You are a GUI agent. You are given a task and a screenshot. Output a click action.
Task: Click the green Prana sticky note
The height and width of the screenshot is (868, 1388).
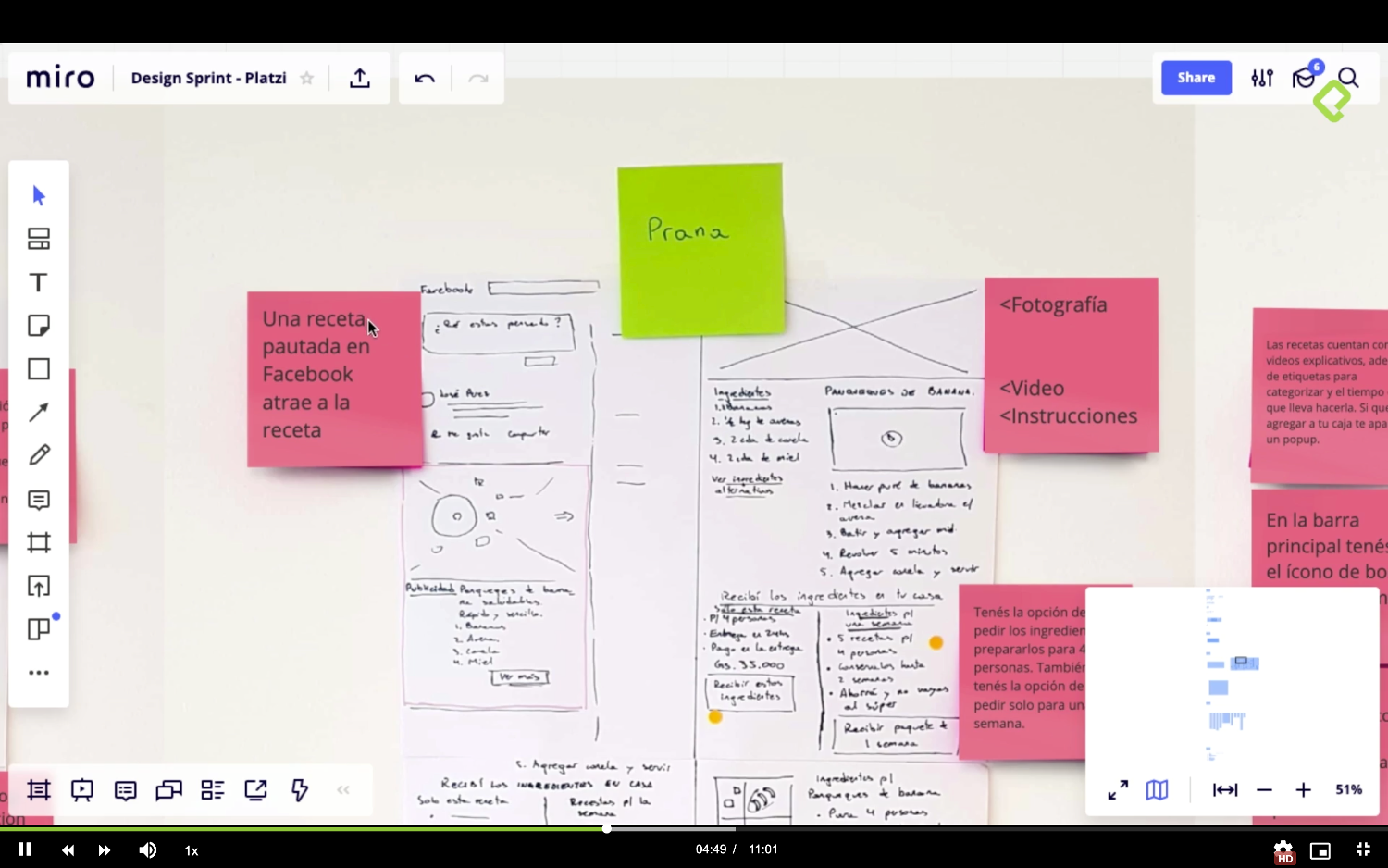click(x=700, y=250)
